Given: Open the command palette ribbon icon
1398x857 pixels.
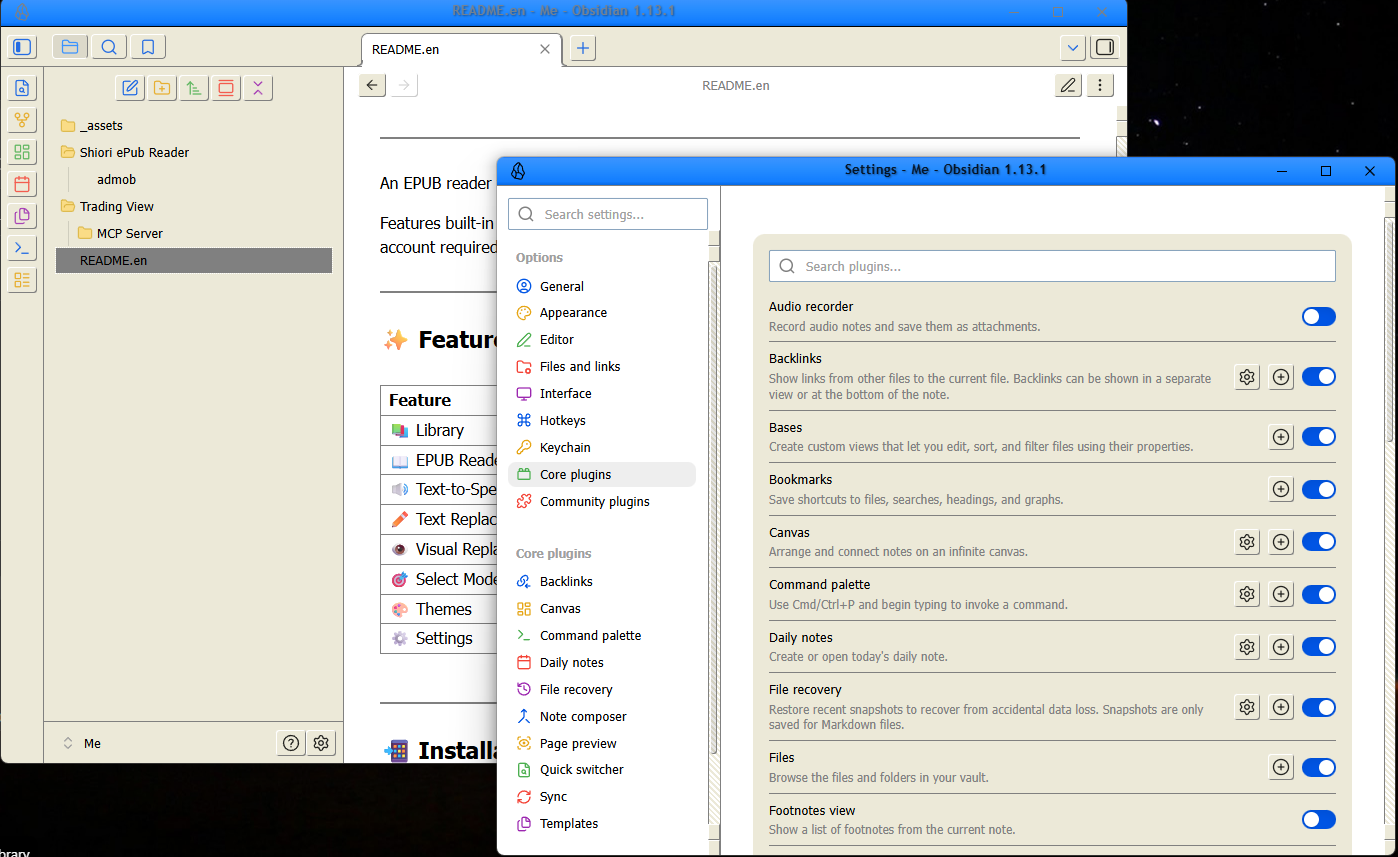Looking at the screenshot, I should click(x=22, y=248).
